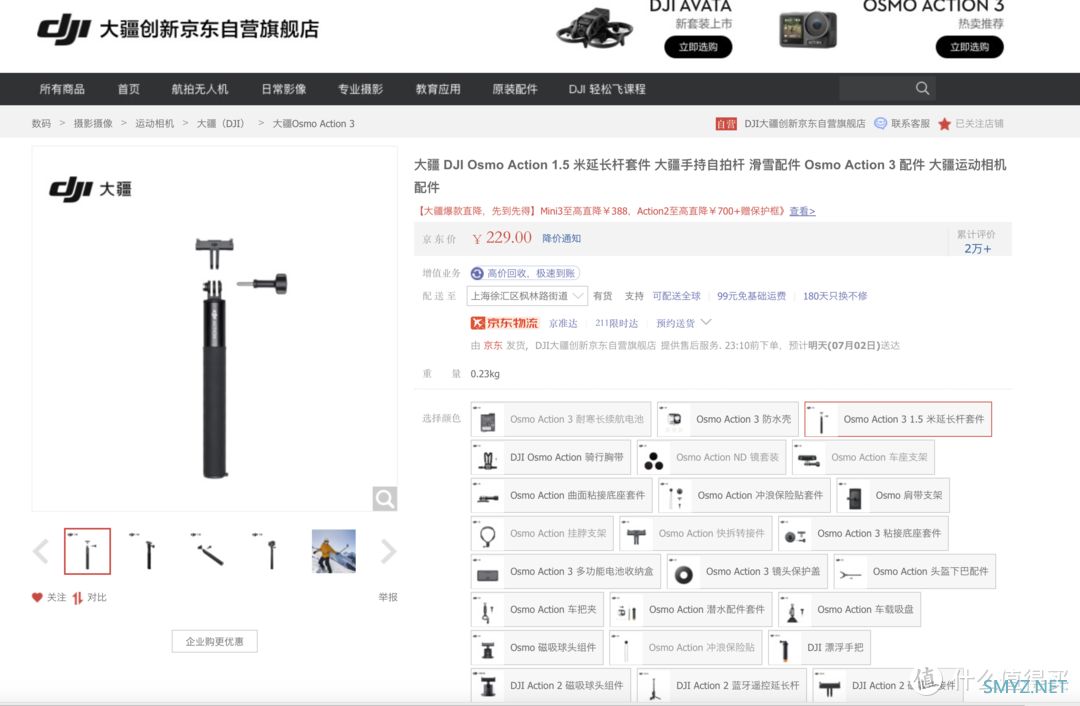Choose Osmo 肩带支架 option
Screen dimensions: 1080x706
[x=893, y=495]
